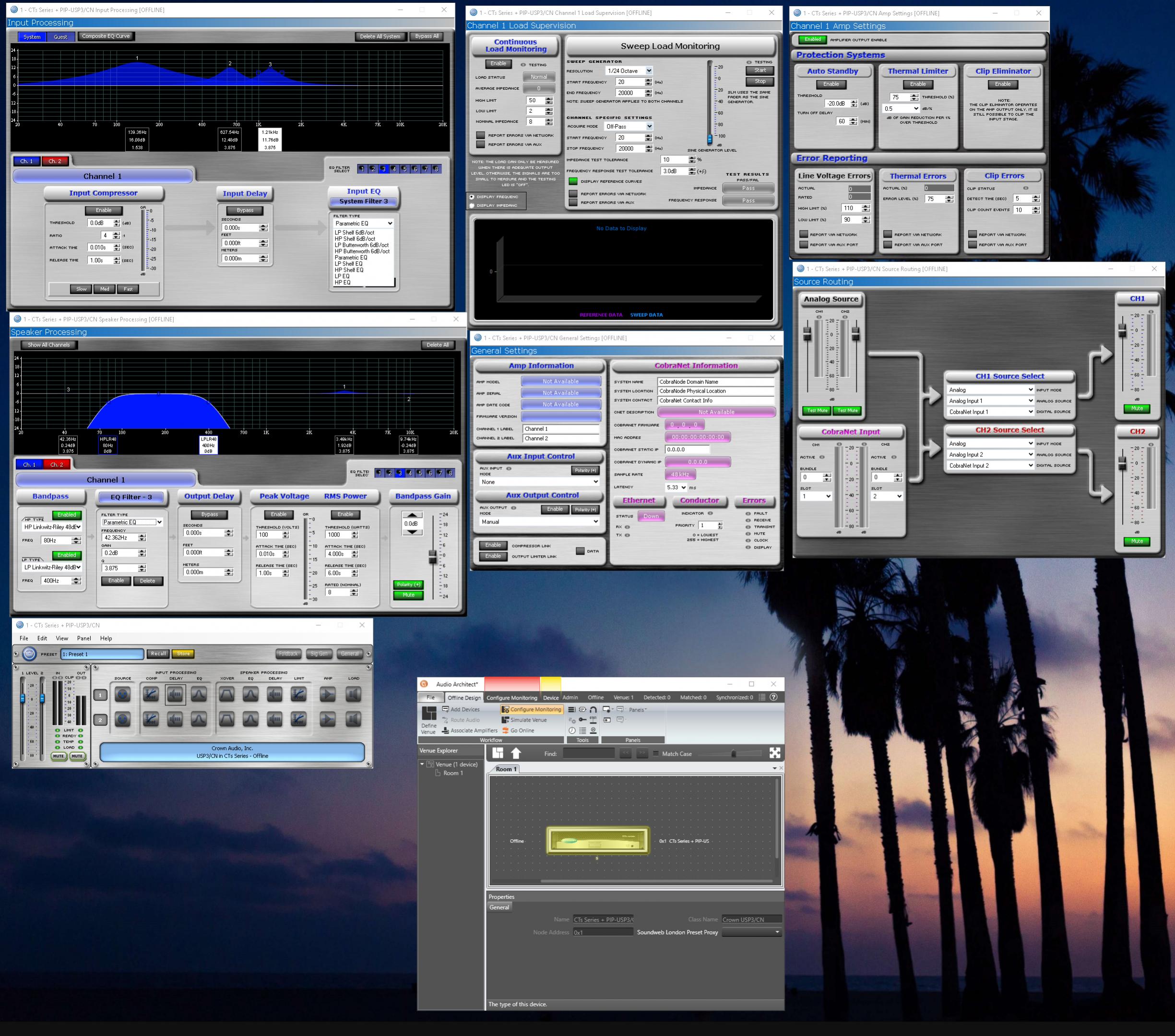
Task: Check Report Errors Via Network in Continuous Load Monitoring
Action: point(480,135)
